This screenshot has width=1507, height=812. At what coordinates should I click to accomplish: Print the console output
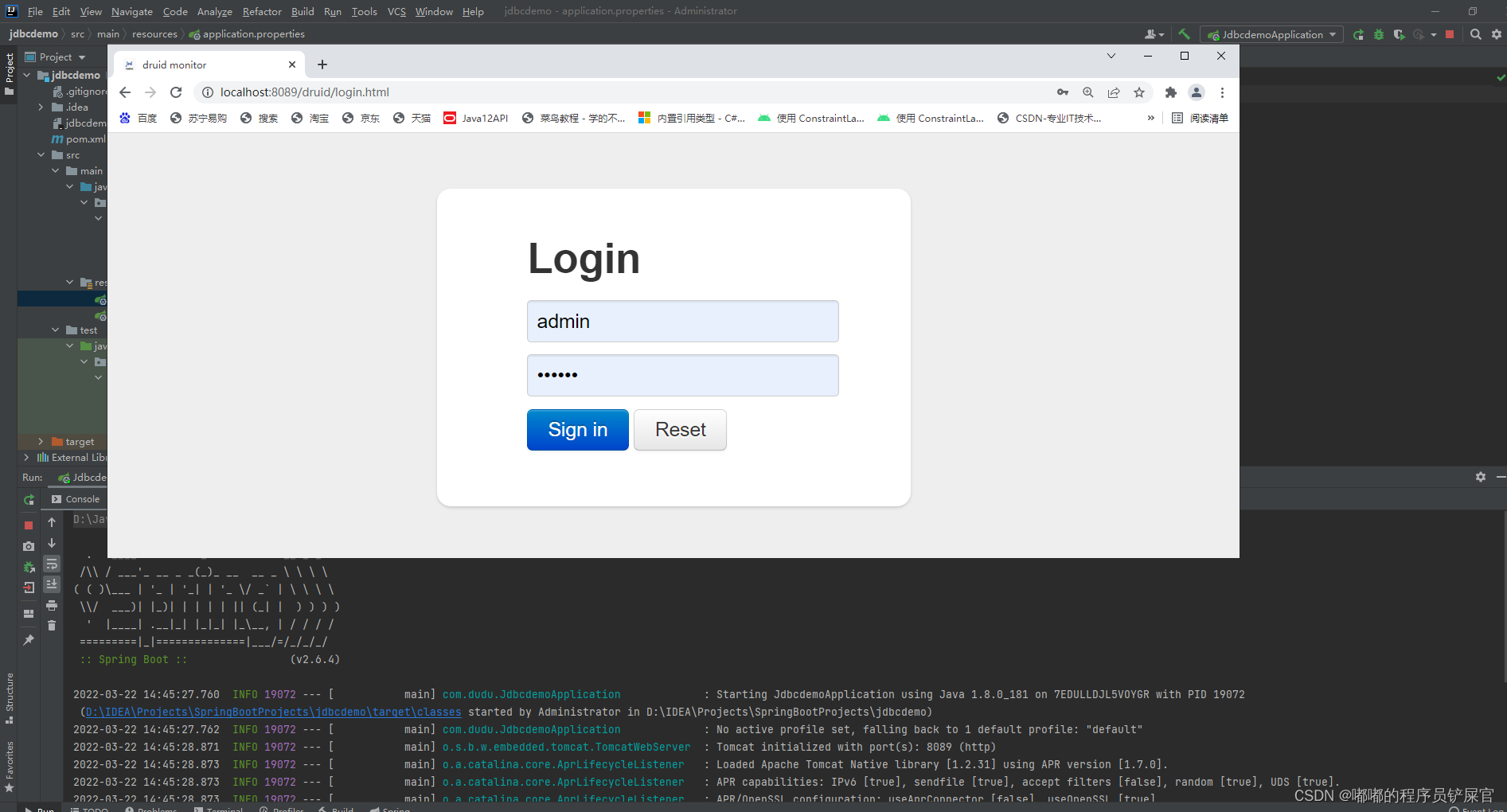[52, 605]
